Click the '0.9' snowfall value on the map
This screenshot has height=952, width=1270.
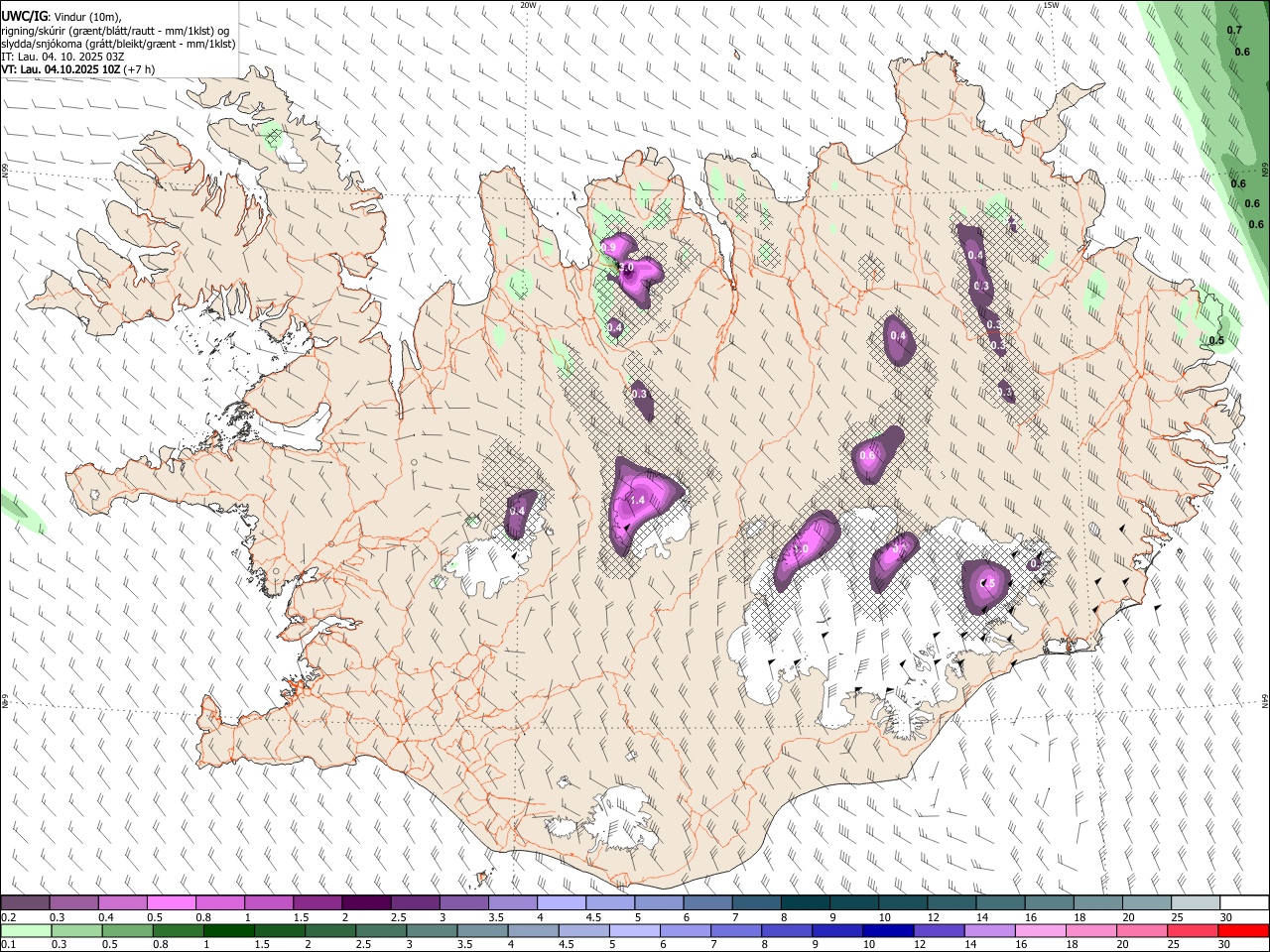tap(610, 247)
